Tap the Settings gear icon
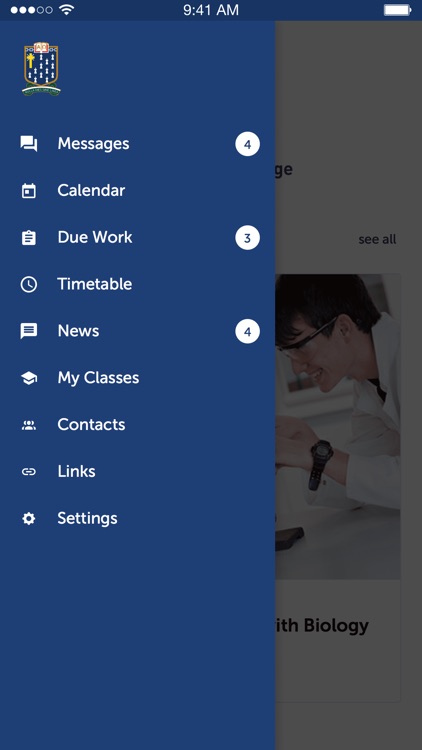 [29, 518]
